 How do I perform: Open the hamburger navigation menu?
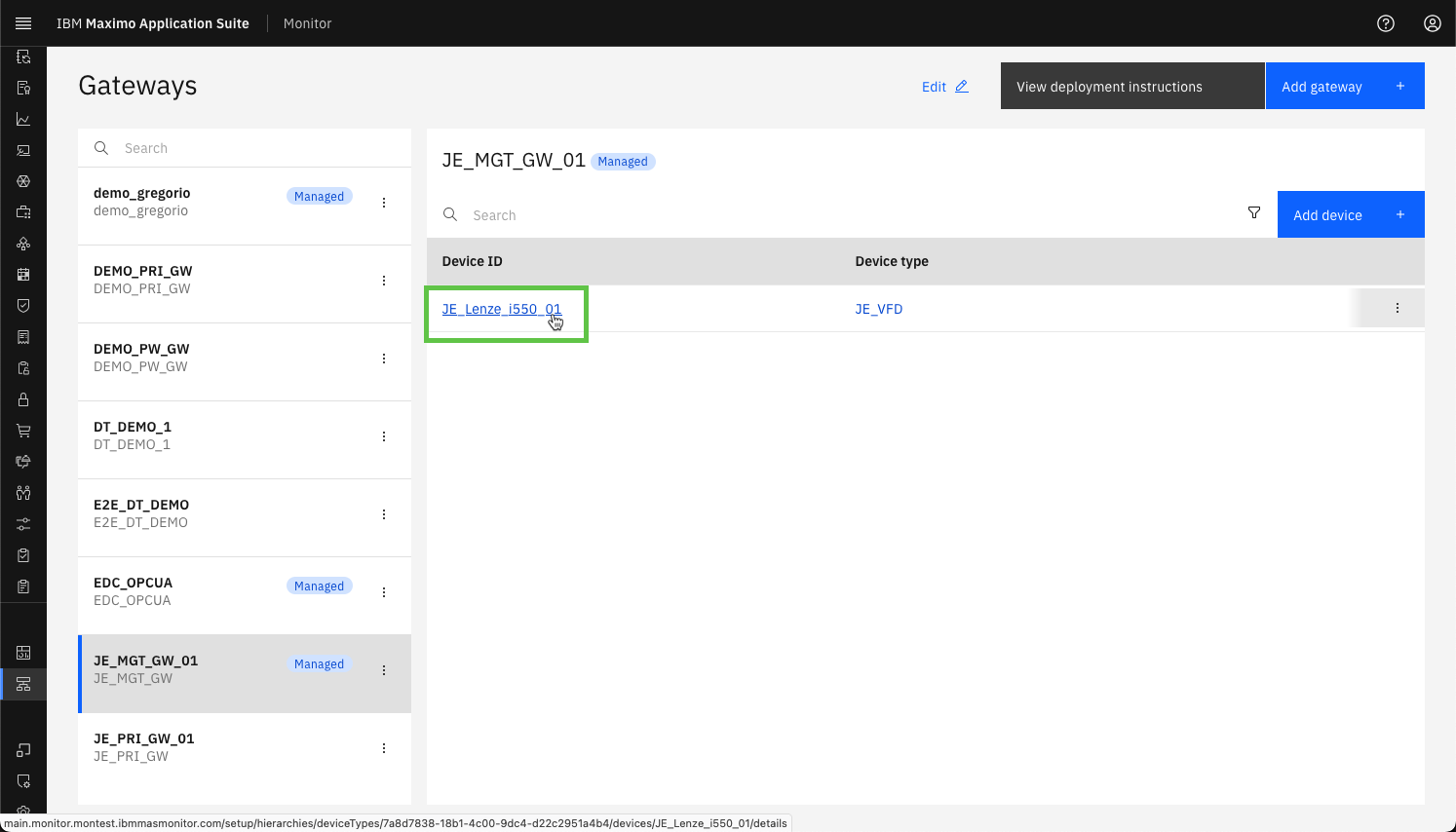(x=23, y=23)
